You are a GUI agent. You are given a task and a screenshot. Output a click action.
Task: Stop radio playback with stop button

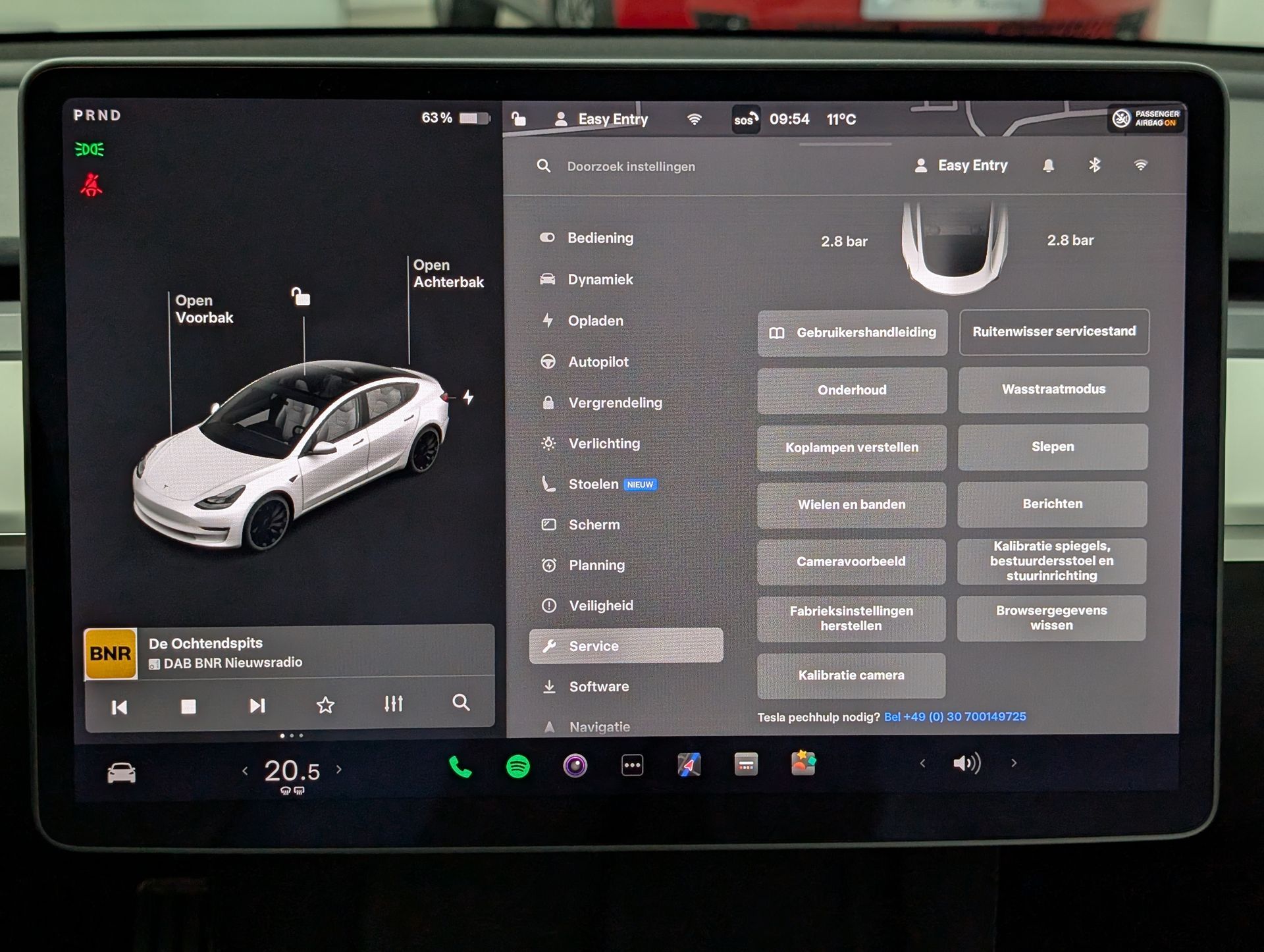(188, 706)
